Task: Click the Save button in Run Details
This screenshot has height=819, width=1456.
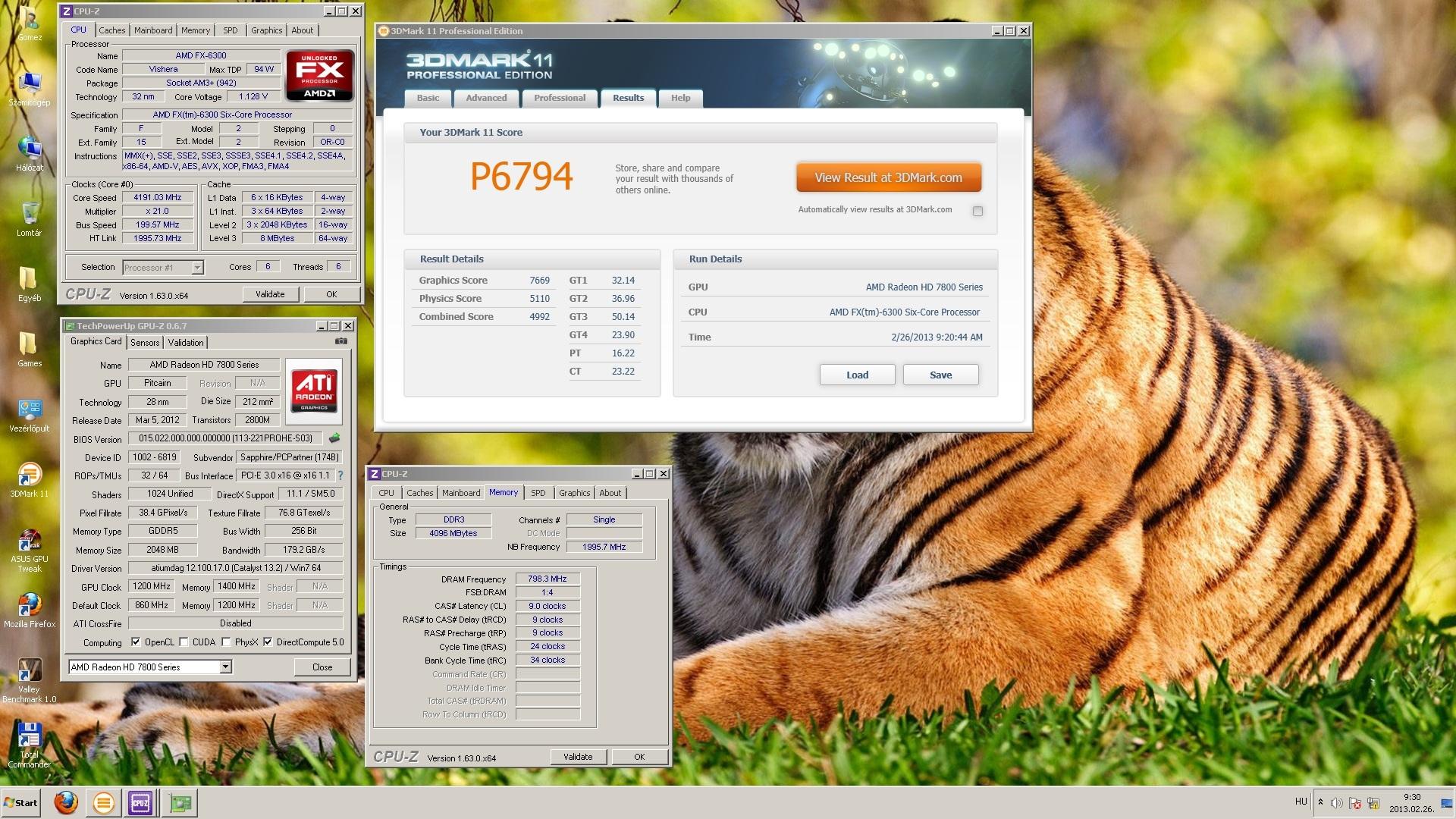Action: tap(941, 375)
